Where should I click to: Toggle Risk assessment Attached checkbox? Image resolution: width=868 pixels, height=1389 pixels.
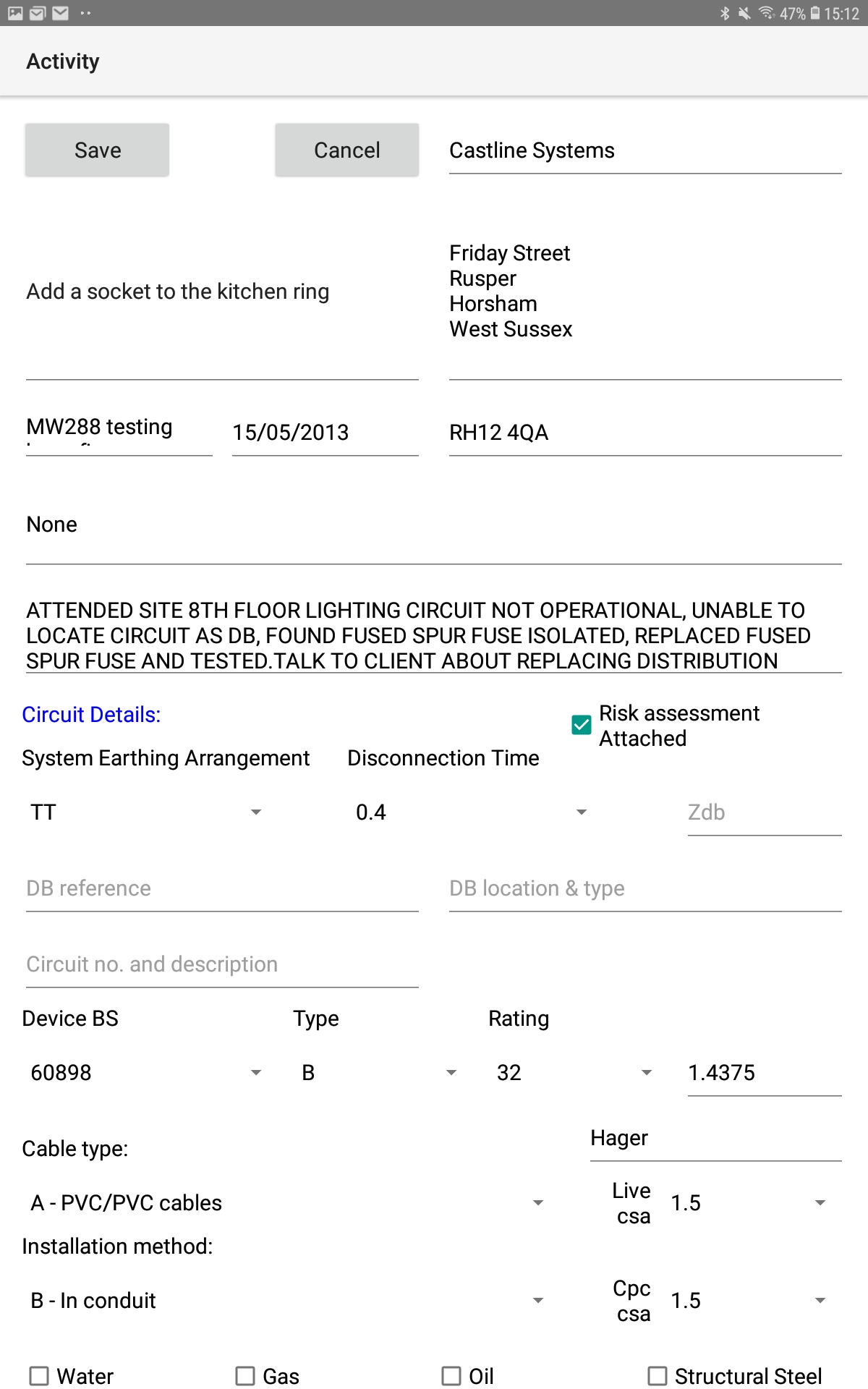[582, 725]
